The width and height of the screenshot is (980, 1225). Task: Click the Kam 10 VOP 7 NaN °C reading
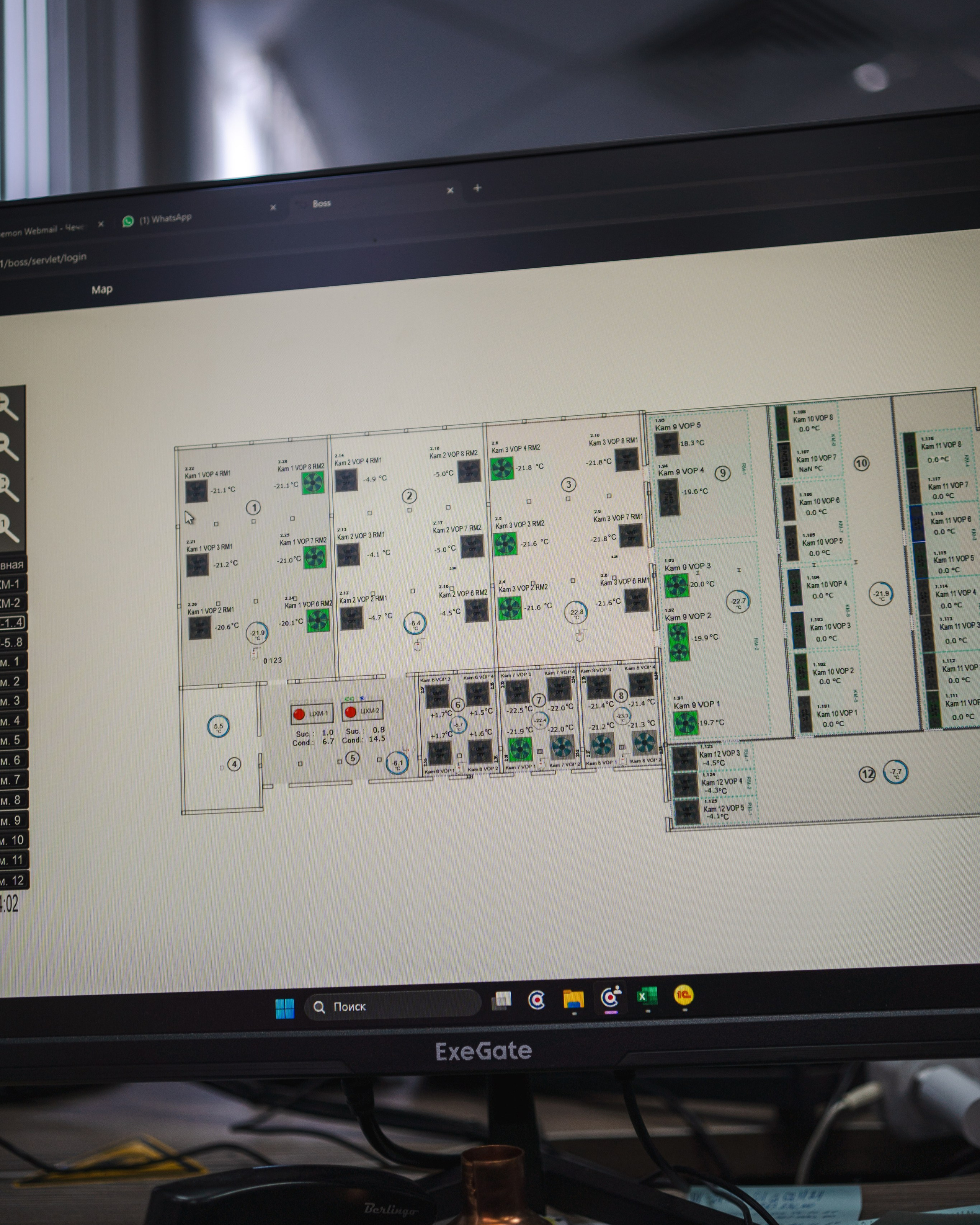tap(810, 469)
